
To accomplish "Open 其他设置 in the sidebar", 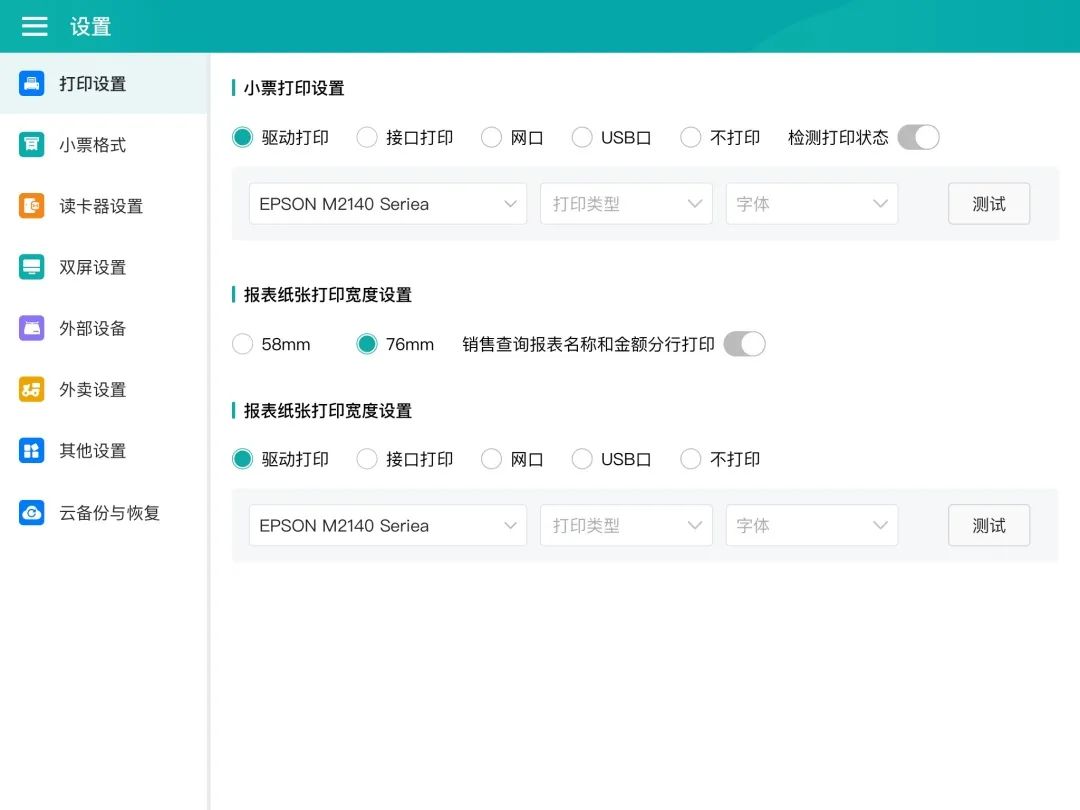I will (x=92, y=451).
